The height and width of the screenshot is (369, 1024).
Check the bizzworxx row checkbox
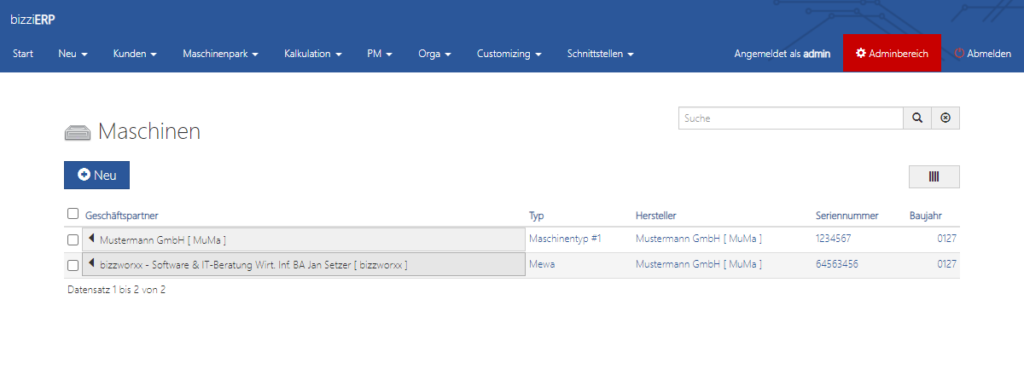73,265
